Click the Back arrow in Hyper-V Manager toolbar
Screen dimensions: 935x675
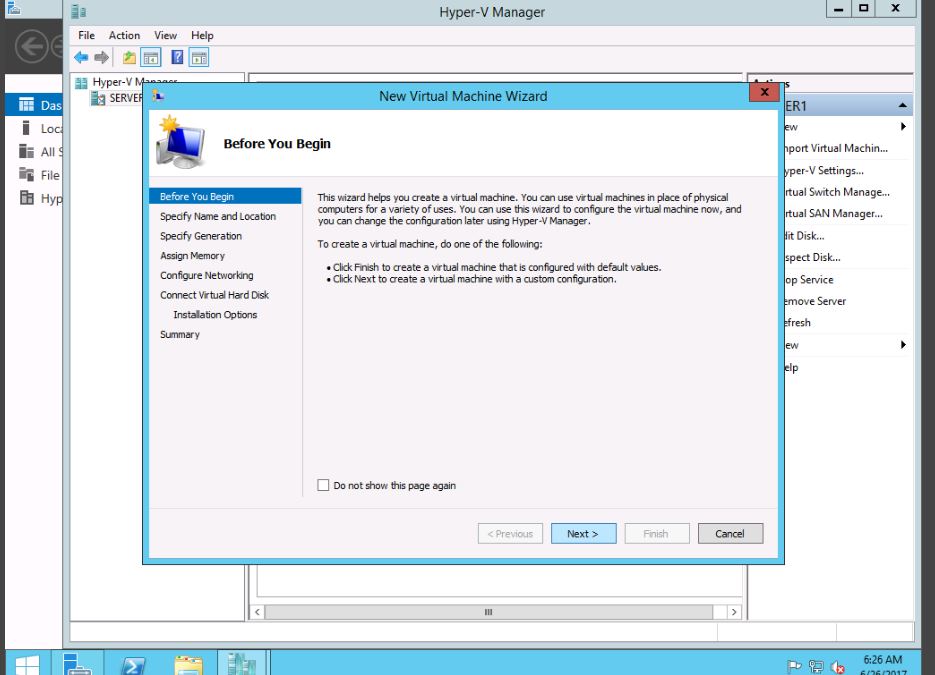pos(81,58)
